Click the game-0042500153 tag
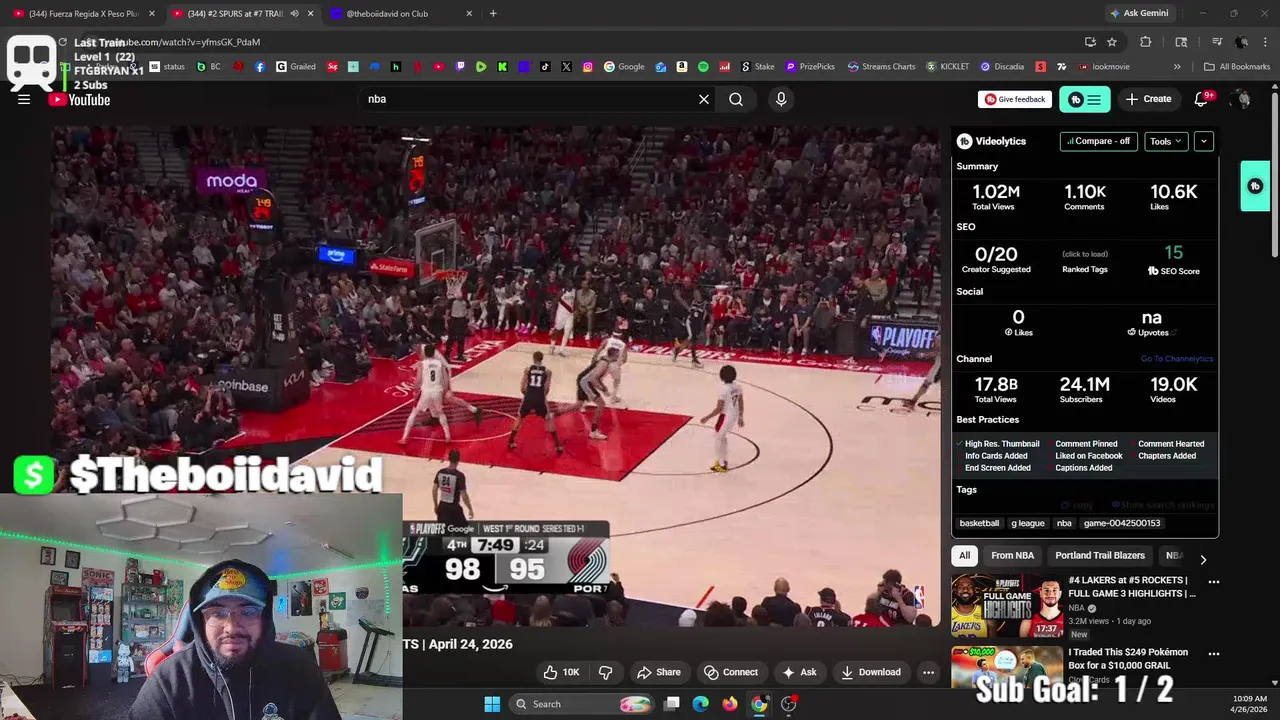Viewport: 1280px width, 720px height. (1122, 523)
